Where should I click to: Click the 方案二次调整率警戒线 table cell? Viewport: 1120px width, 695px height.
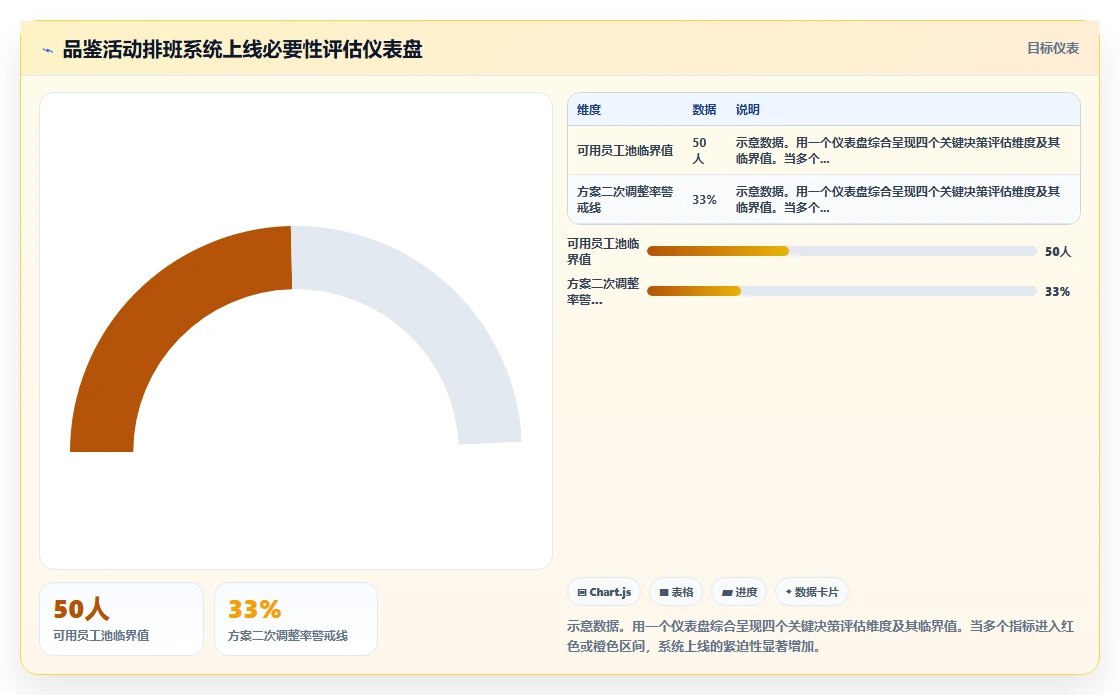625,199
